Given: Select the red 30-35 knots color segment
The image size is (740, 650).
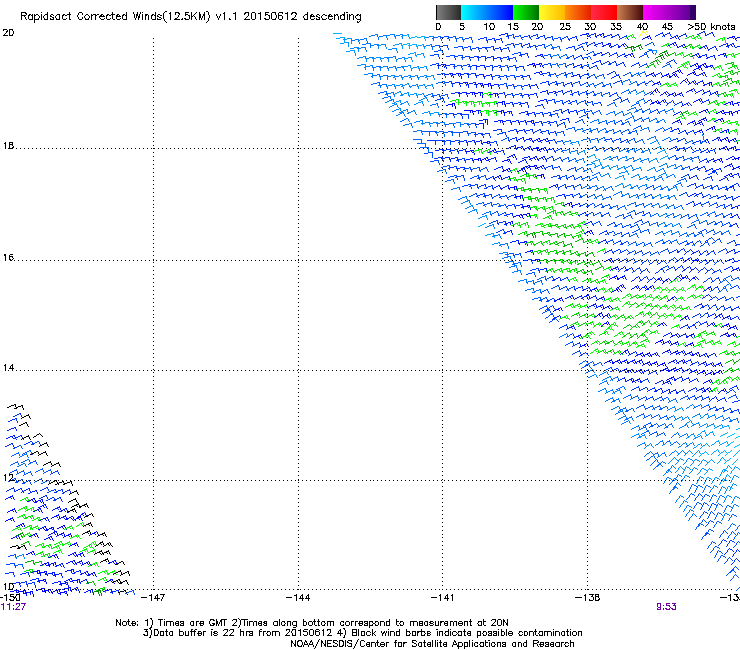Looking at the screenshot, I should pyautogui.click(x=604, y=12).
